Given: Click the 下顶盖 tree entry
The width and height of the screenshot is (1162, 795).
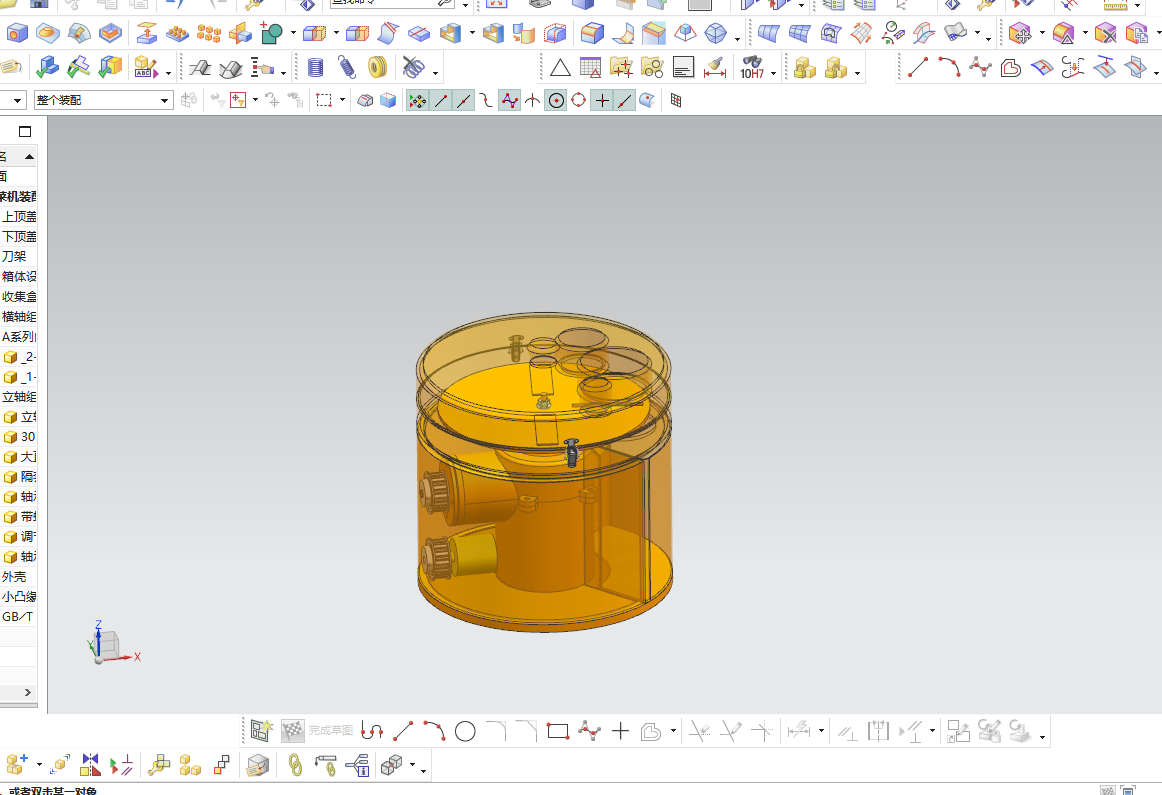Looking at the screenshot, I should [18, 236].
